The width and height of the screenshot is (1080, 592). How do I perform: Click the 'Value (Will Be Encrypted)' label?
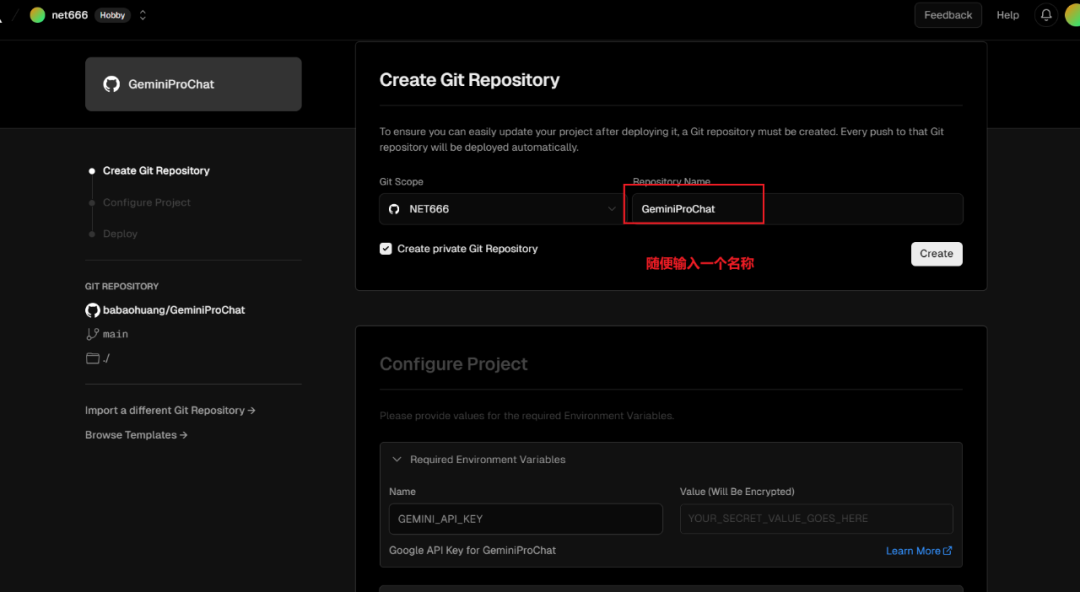point(737,491)
